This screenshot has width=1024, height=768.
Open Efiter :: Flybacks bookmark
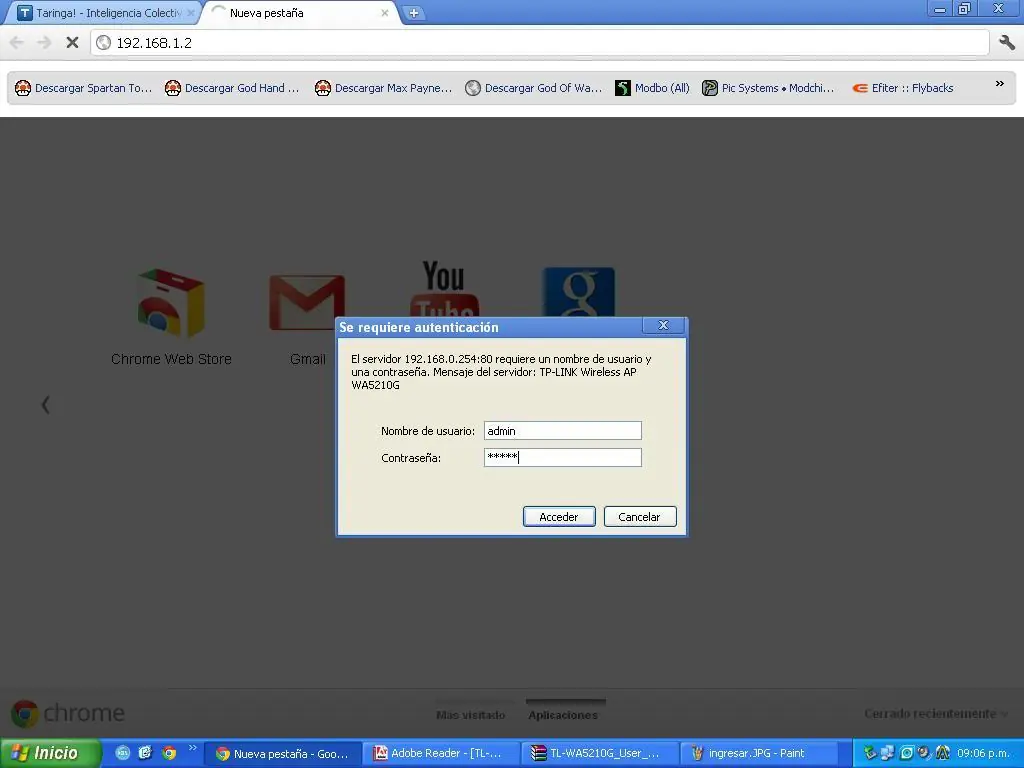pyautogui.click(x=903, y=88)
